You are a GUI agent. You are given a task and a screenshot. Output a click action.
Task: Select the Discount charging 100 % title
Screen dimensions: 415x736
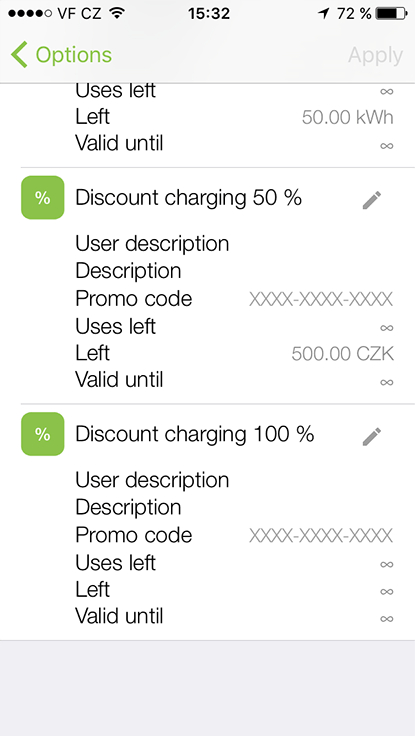pyautogui.click(x=194, y=435)
